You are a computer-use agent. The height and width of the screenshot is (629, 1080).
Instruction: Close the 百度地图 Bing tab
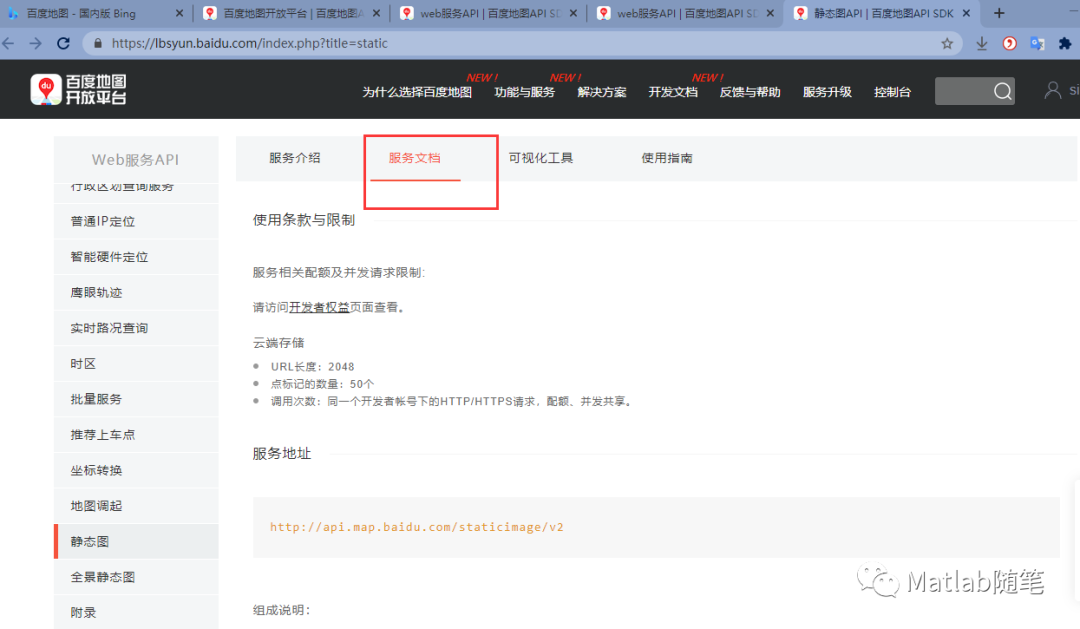pos(179,13)
